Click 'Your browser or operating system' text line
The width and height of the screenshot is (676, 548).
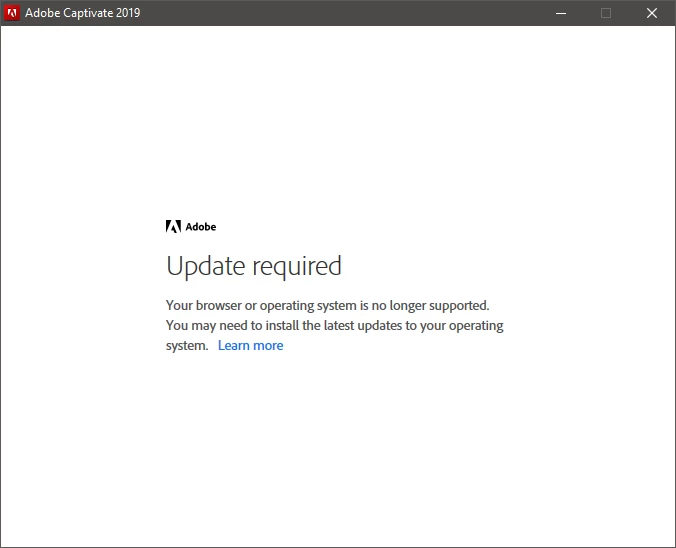[x=328, y=305]
